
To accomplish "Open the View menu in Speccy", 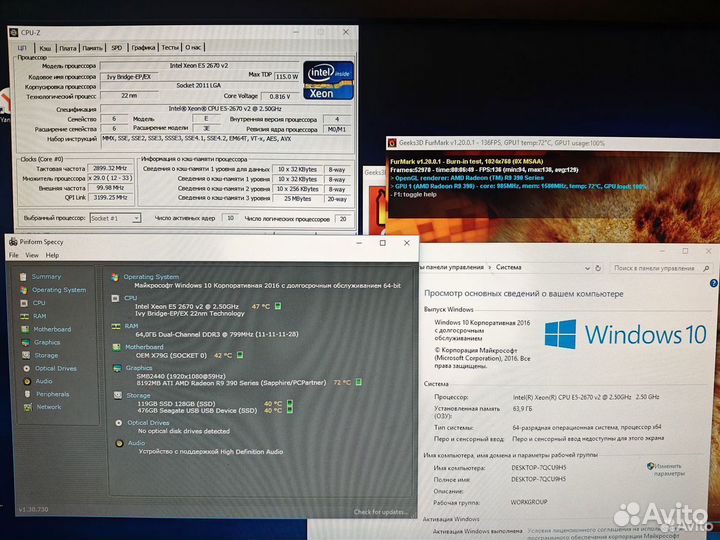I will tap(32, 255).
